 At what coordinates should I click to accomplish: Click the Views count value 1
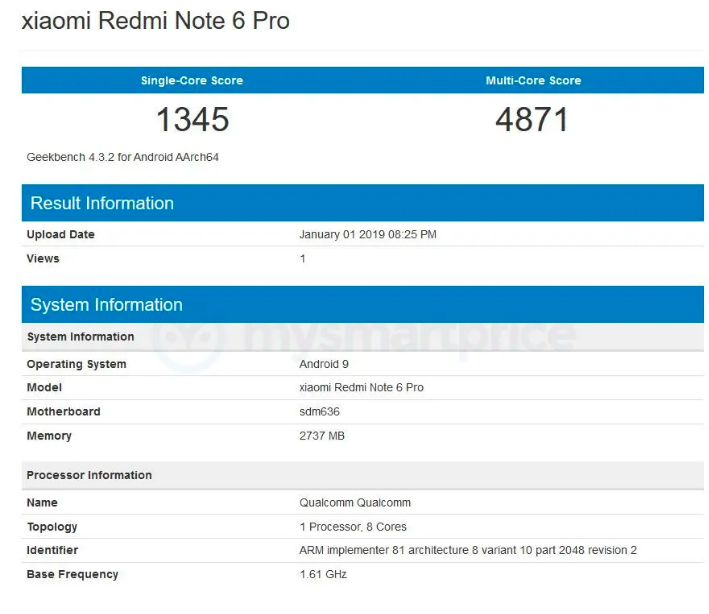click(x=303, y=259)
